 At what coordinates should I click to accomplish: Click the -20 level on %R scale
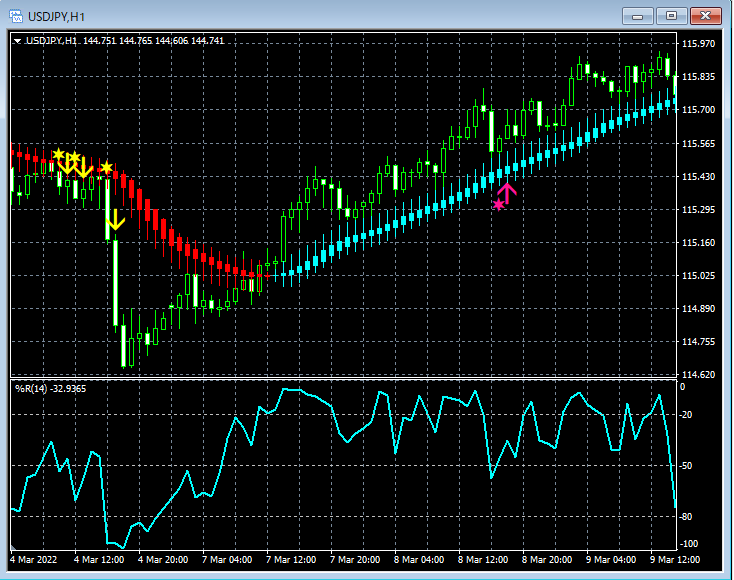[686, 415]
